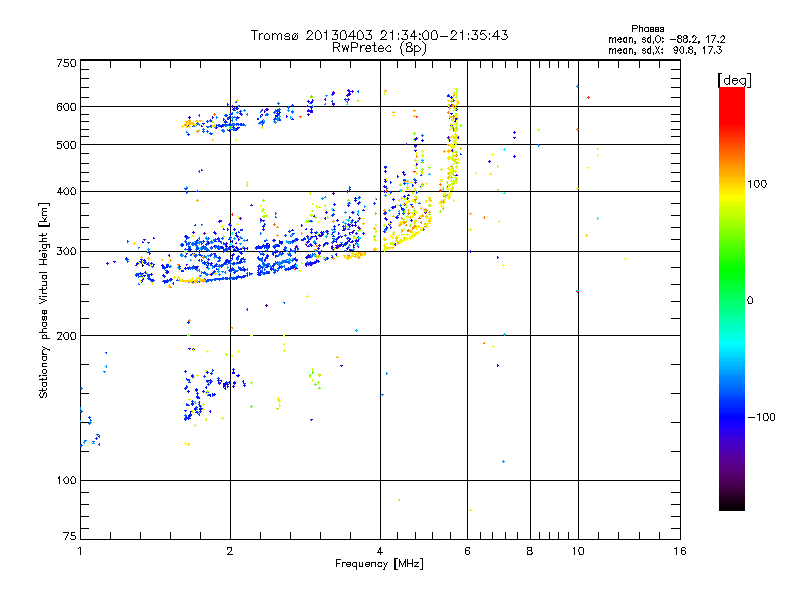Click the 'RwPretec (8p)' subtitle
The width and height of the screenshot is (800, 600).
pyautogui.click(x=379, y=48)
